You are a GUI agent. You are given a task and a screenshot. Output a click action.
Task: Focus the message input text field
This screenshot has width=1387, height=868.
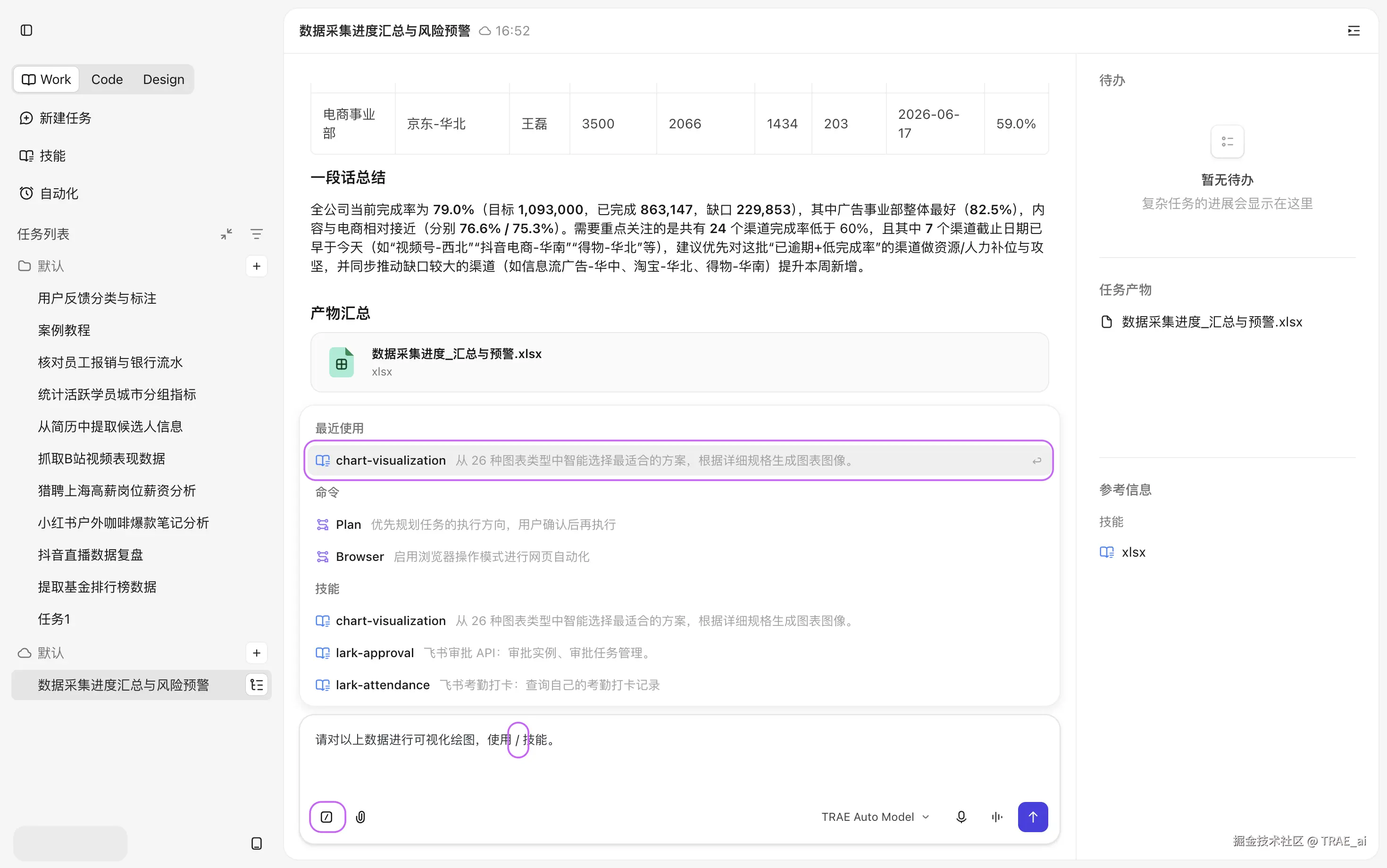pyautogui.click(x=679, y=755)
